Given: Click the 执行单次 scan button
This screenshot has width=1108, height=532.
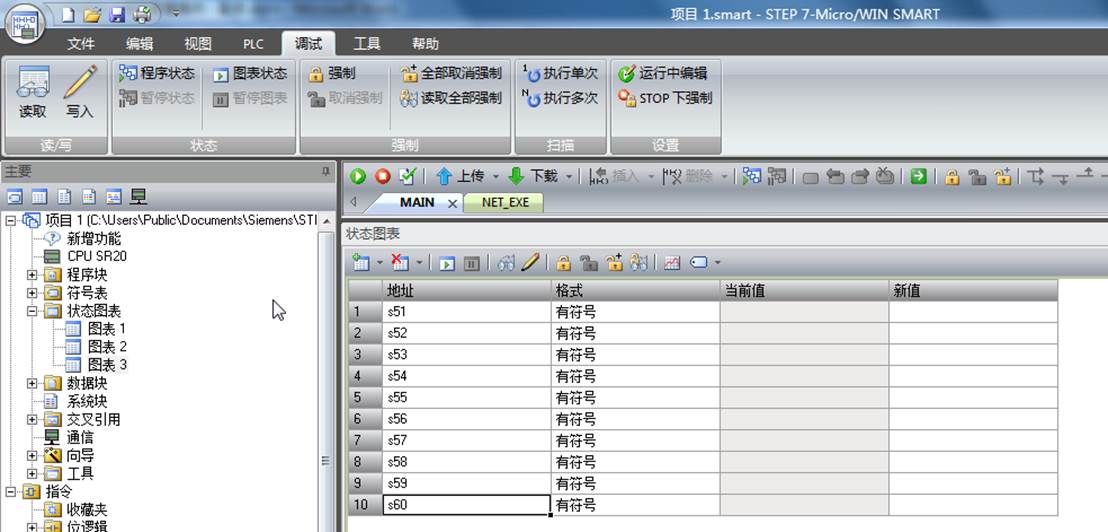Looking at the screenshot, I should coord(560,73).
